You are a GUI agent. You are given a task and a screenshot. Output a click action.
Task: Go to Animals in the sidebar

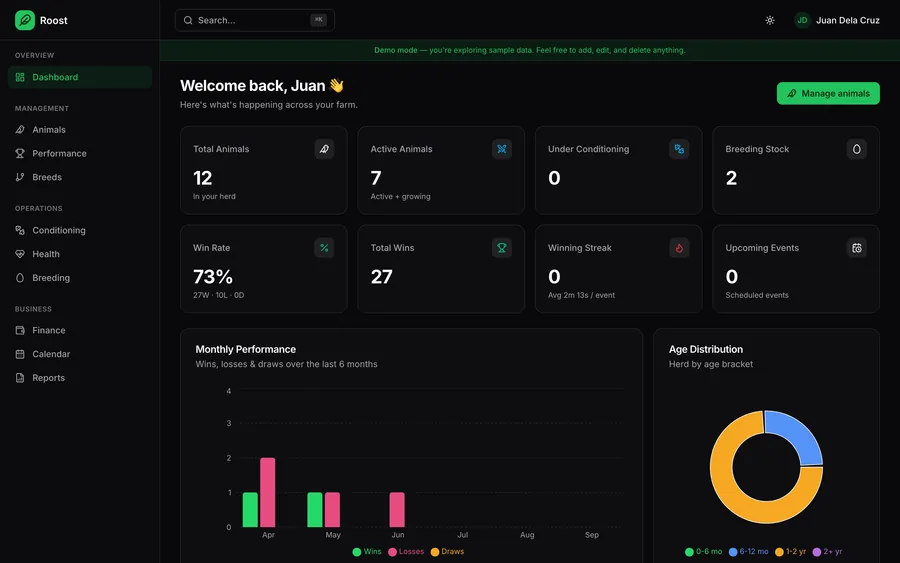pyautogui.click(x=80, y=130)
